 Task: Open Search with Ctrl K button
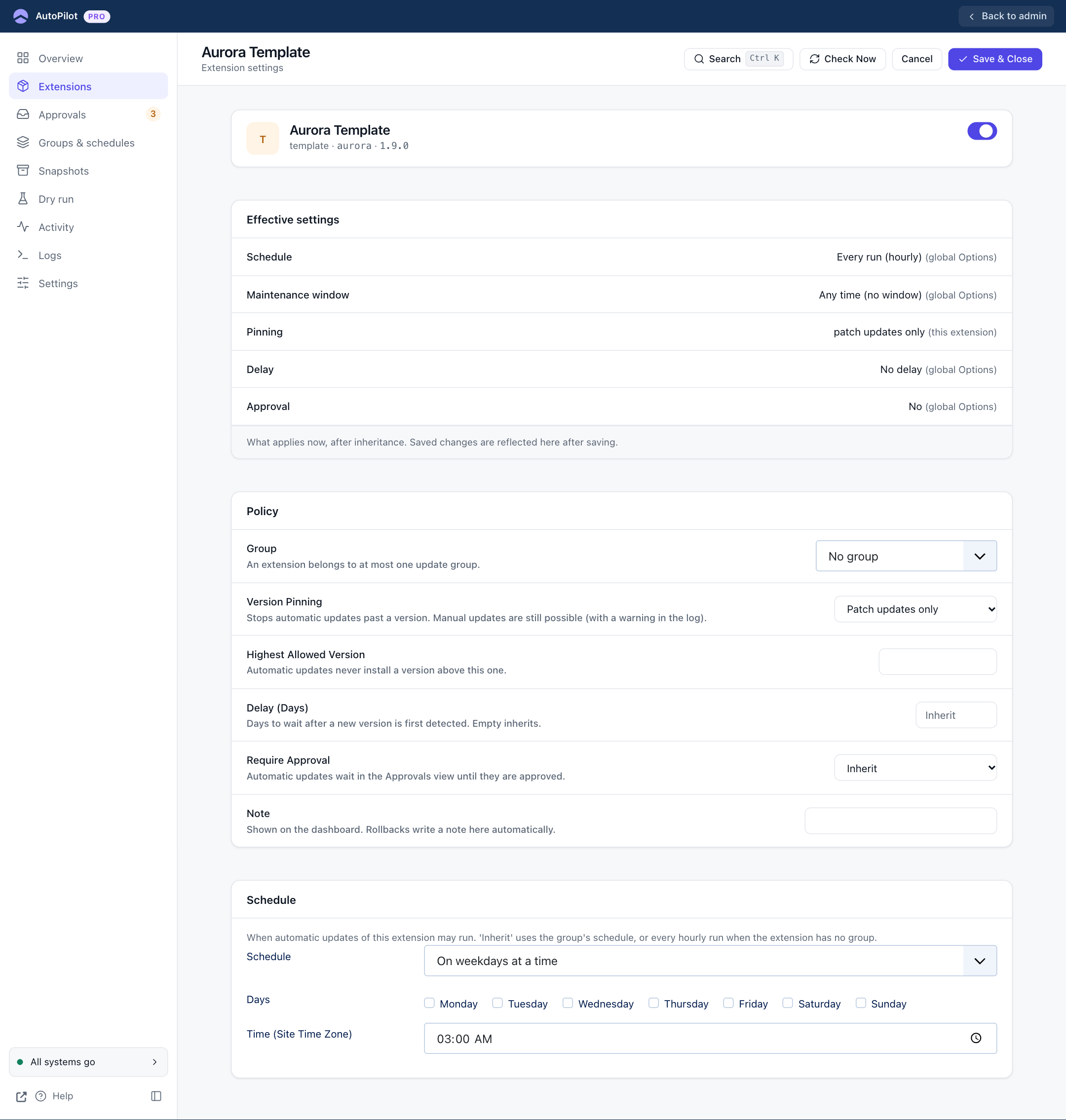(x=738, y=59)
